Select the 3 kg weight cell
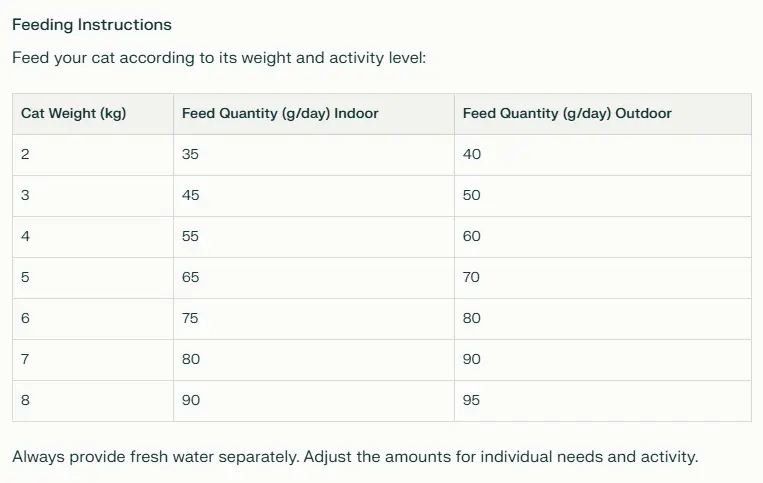763x483 pixels. (x=93, y=196)
